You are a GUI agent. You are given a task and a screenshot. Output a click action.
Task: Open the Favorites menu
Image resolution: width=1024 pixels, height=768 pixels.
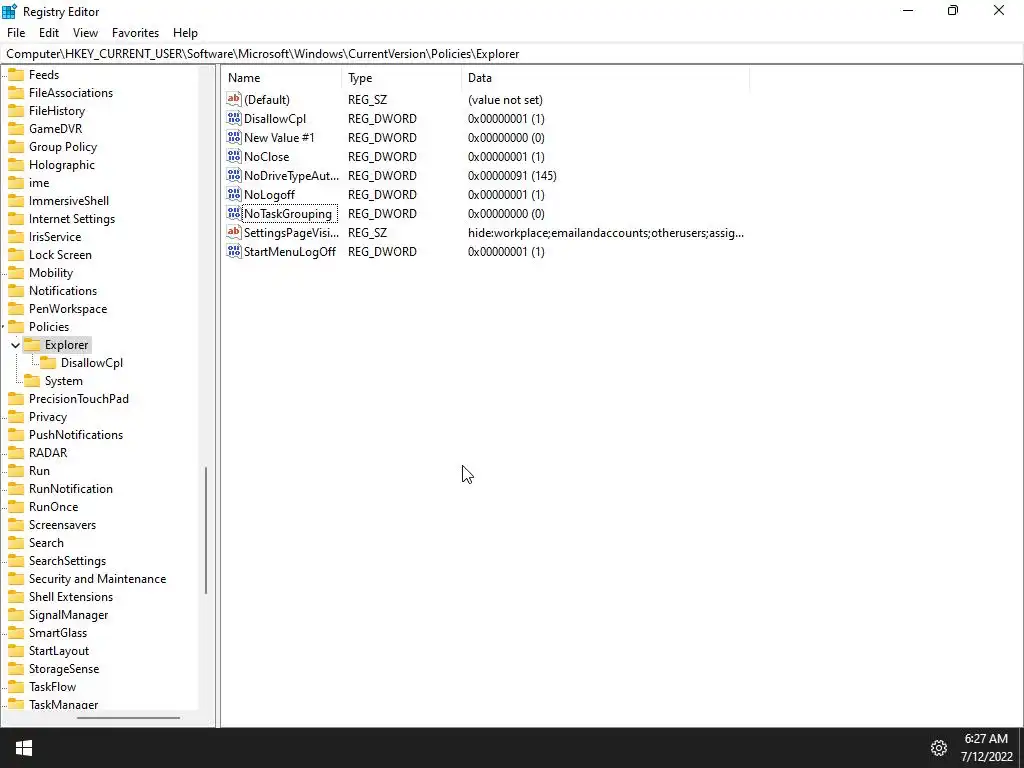click(135, 33)
